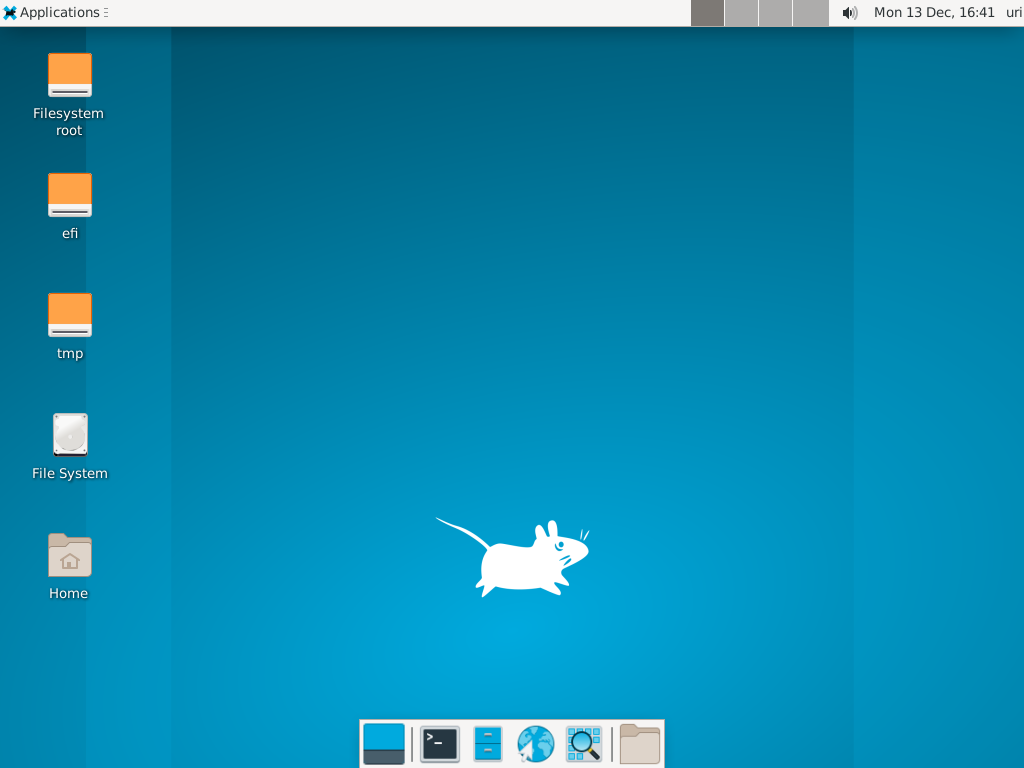The width and height of the screenshot is (1024, 768).
Task: Open the Applications menu
Action: click(52, 12)
